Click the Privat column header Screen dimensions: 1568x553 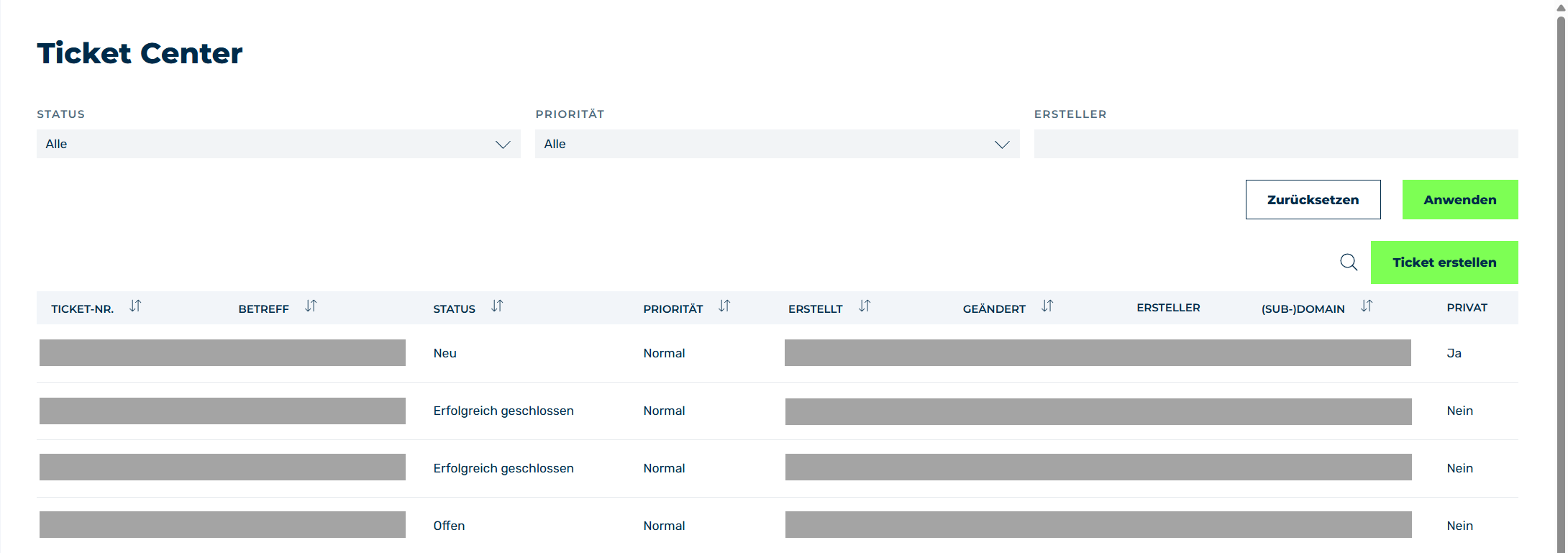1467,308
